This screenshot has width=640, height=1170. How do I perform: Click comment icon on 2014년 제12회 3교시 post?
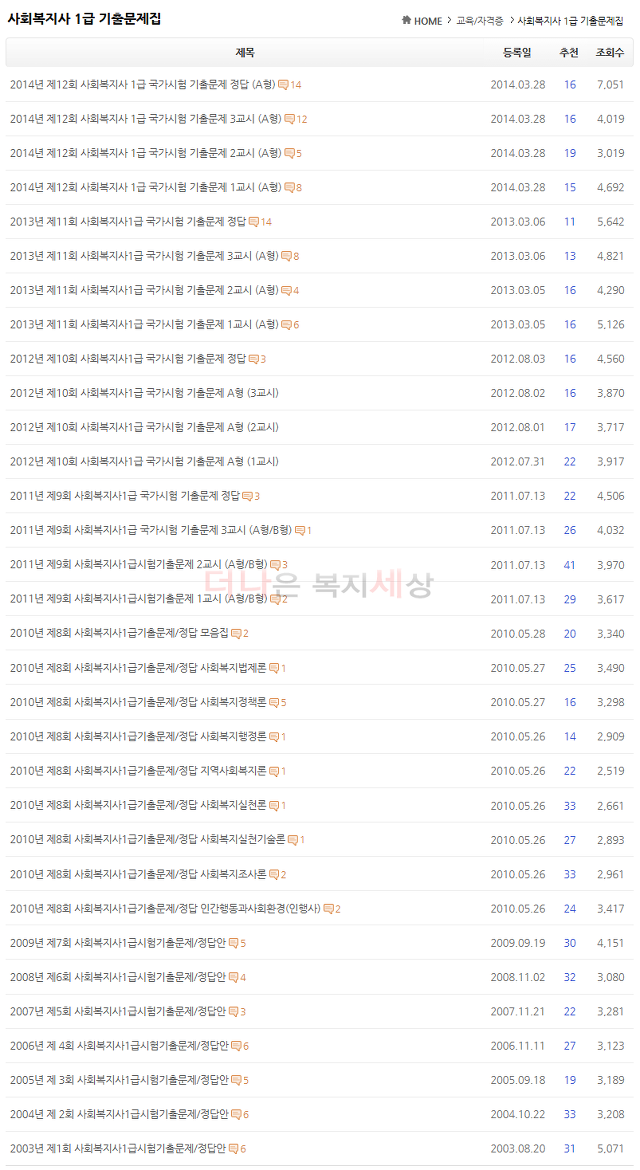289,119
